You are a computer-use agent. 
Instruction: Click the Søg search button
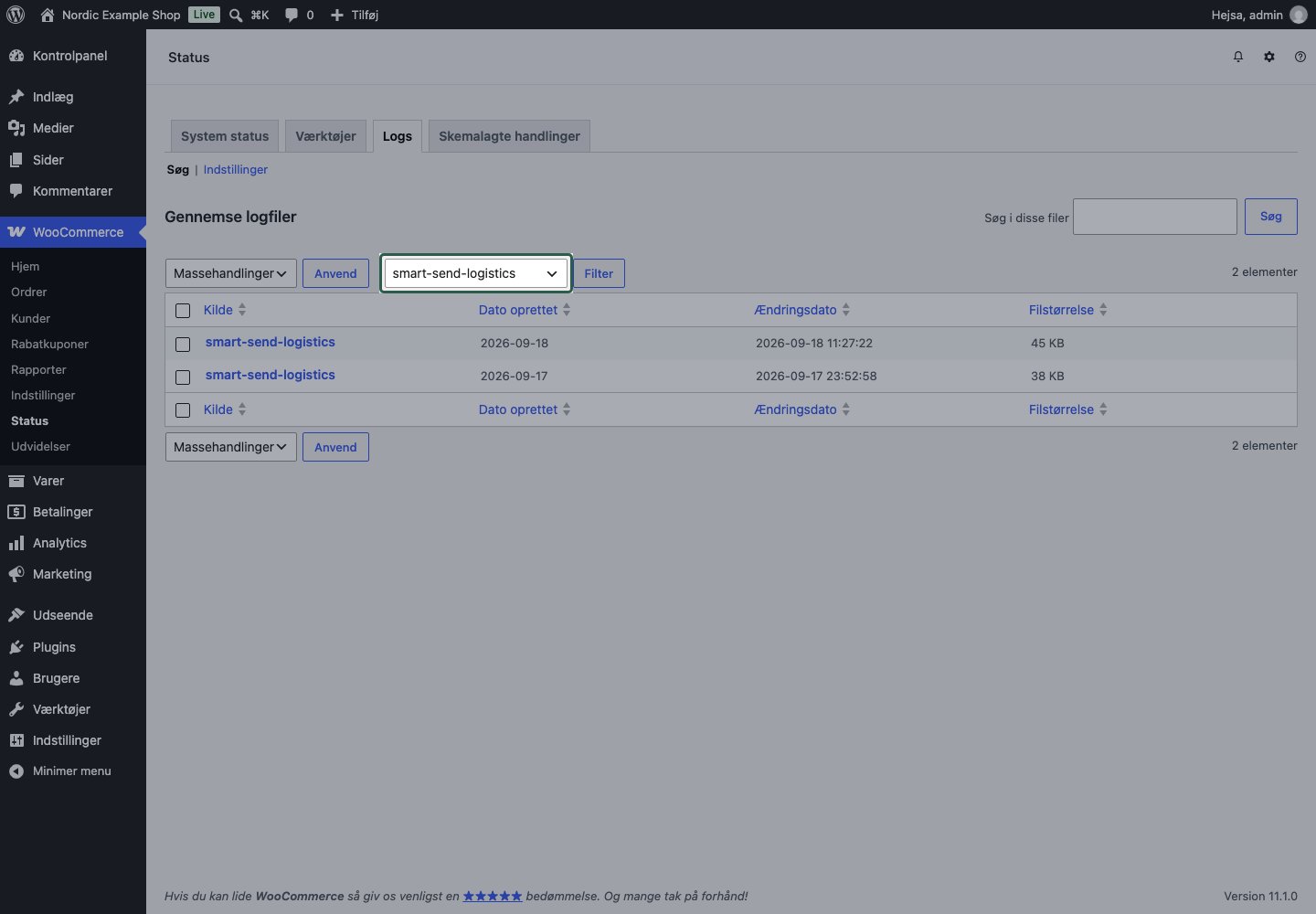click(x=1271, y=217)
